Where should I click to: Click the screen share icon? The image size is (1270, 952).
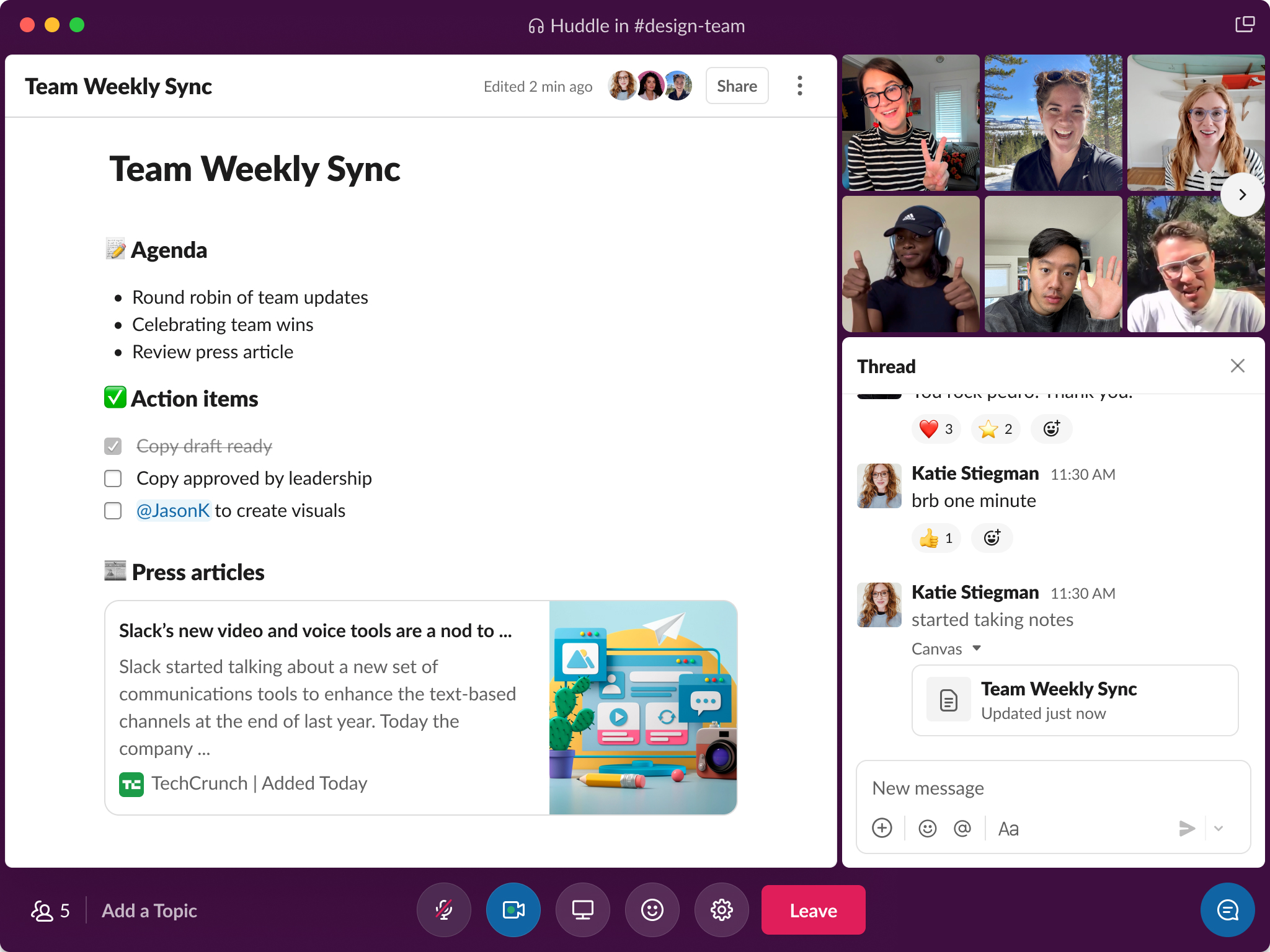pyautogui.click(x=584, y=910)
